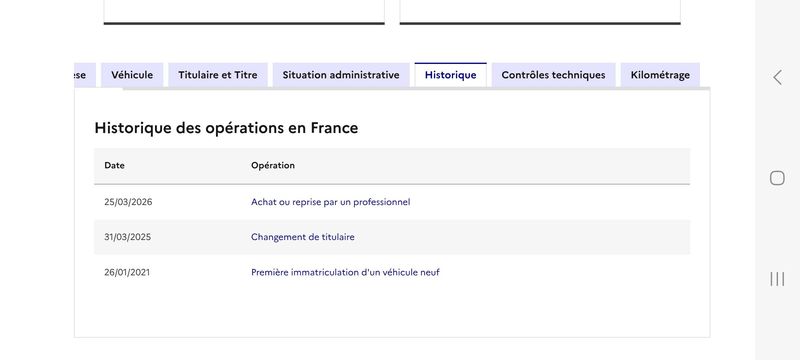
Task: Select the Situation administrative tab
Action: 341,75
